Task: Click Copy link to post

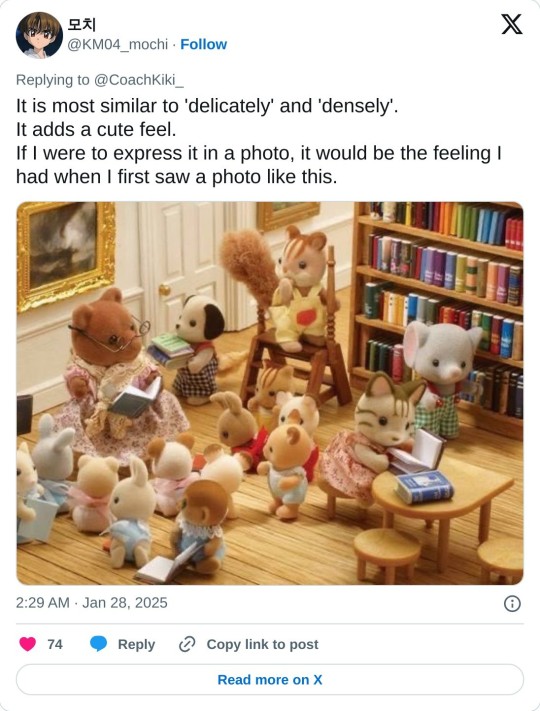Action: pos(263,644)
